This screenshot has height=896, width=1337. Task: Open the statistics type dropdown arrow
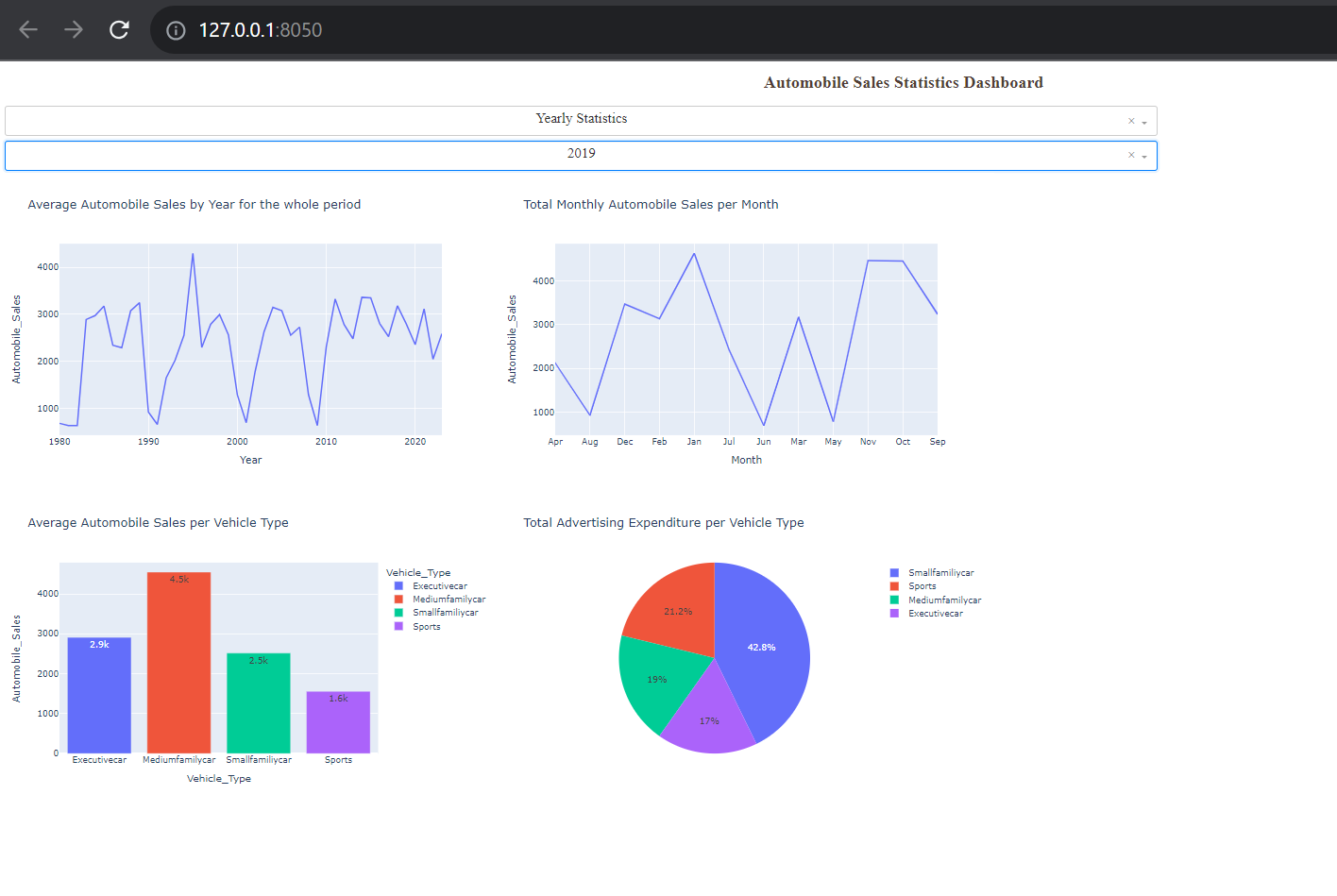pyautogui.click(x=1144, y=121)
